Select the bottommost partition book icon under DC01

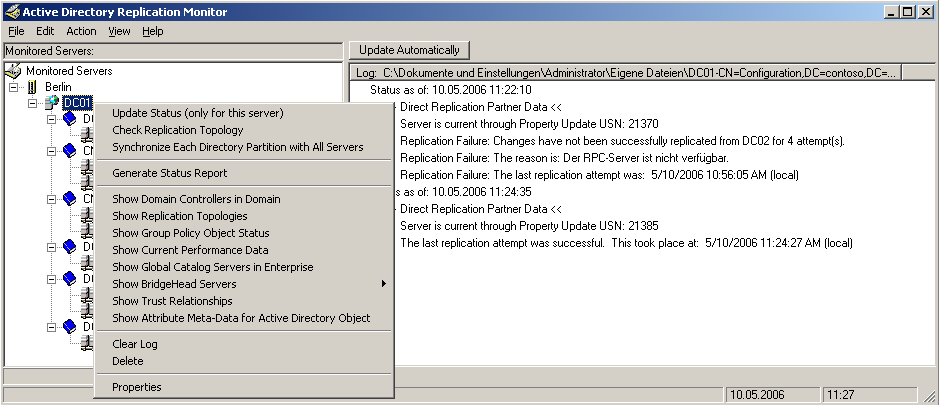tap(69, 326)
